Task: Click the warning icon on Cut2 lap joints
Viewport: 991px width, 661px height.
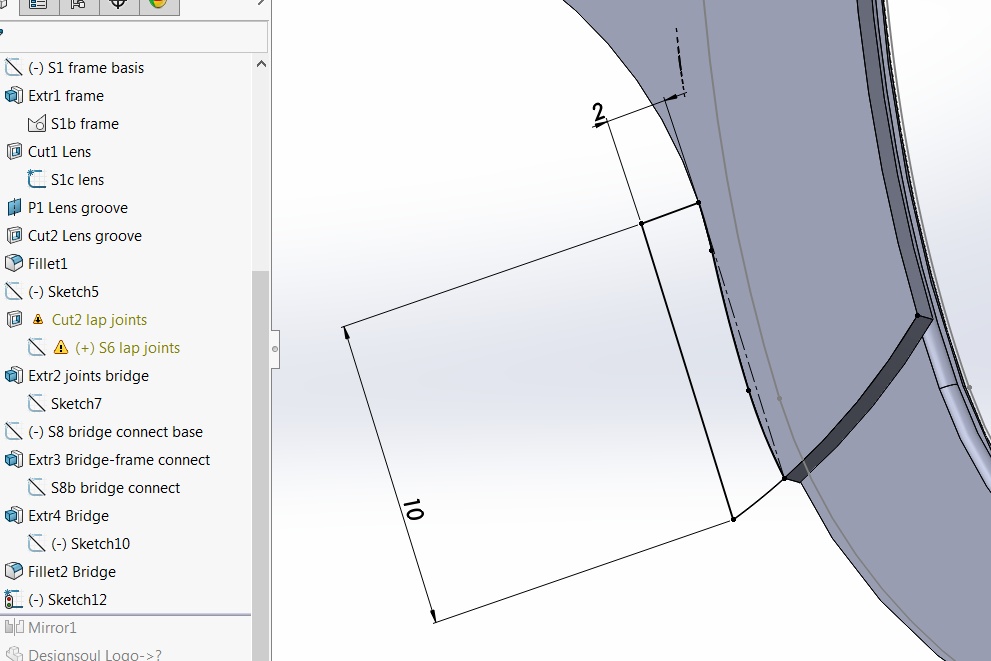Action: [x=38, y=320]
